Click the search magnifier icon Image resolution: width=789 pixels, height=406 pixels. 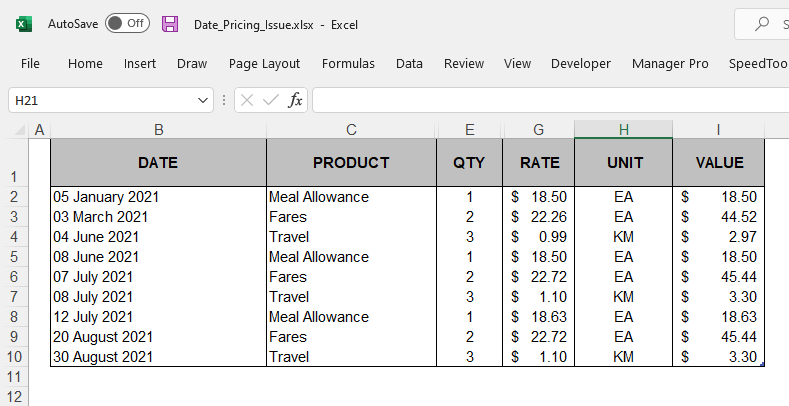(x=763, y=24)
